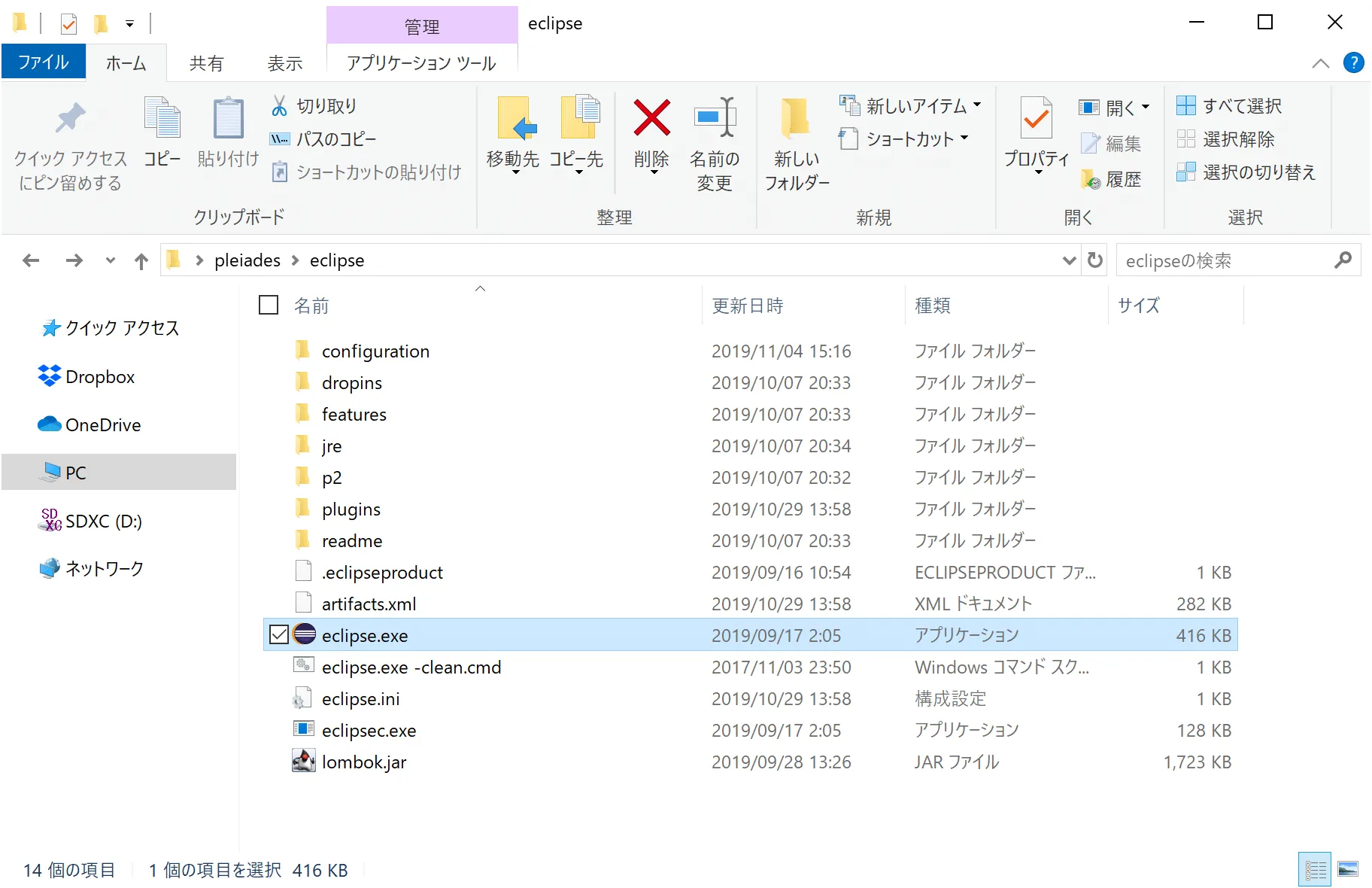Image resolution: width=1372 pixels, height=888 pixels.
Task: Click パスのコピー (Copy path) icon
Action: click(279, 139)
